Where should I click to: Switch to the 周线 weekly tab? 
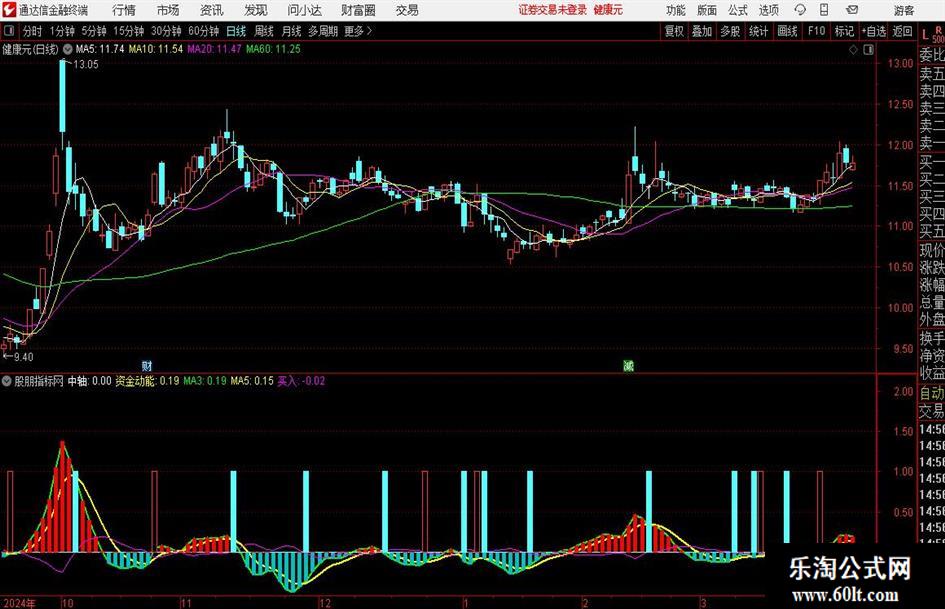point(264,31)
